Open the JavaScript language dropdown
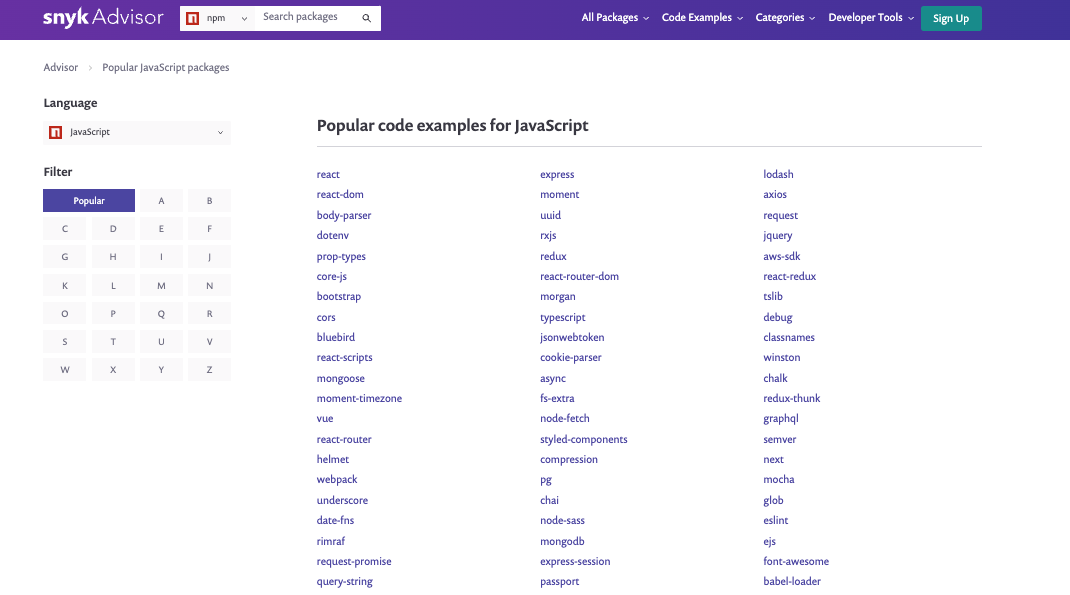The width and height of the screenshot is (1070, 595). [x=136, y=132]
